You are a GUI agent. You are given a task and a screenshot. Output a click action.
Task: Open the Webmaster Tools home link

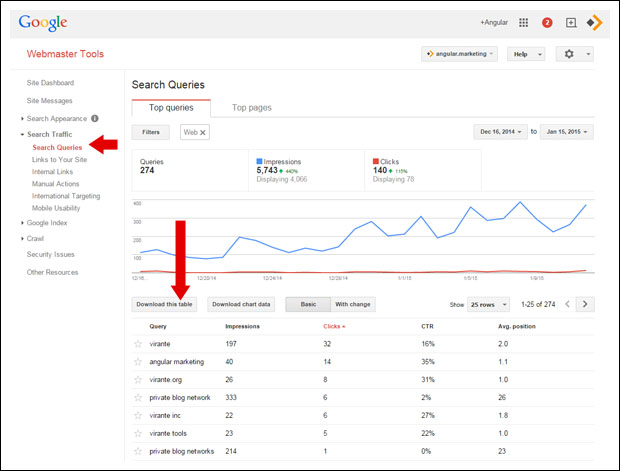point(65,54)
